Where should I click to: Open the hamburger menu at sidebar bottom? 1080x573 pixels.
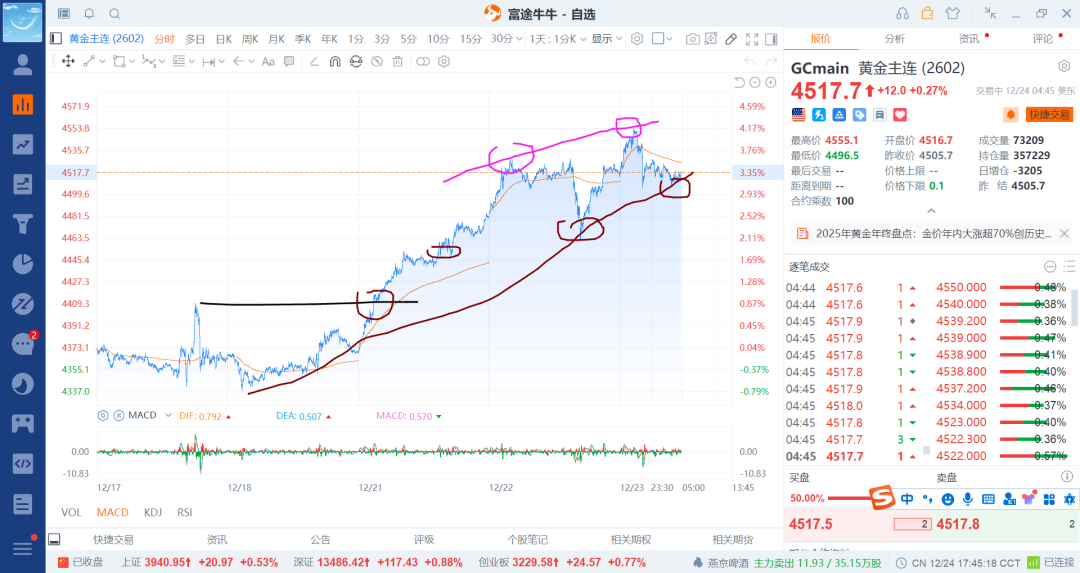(23, 548)
